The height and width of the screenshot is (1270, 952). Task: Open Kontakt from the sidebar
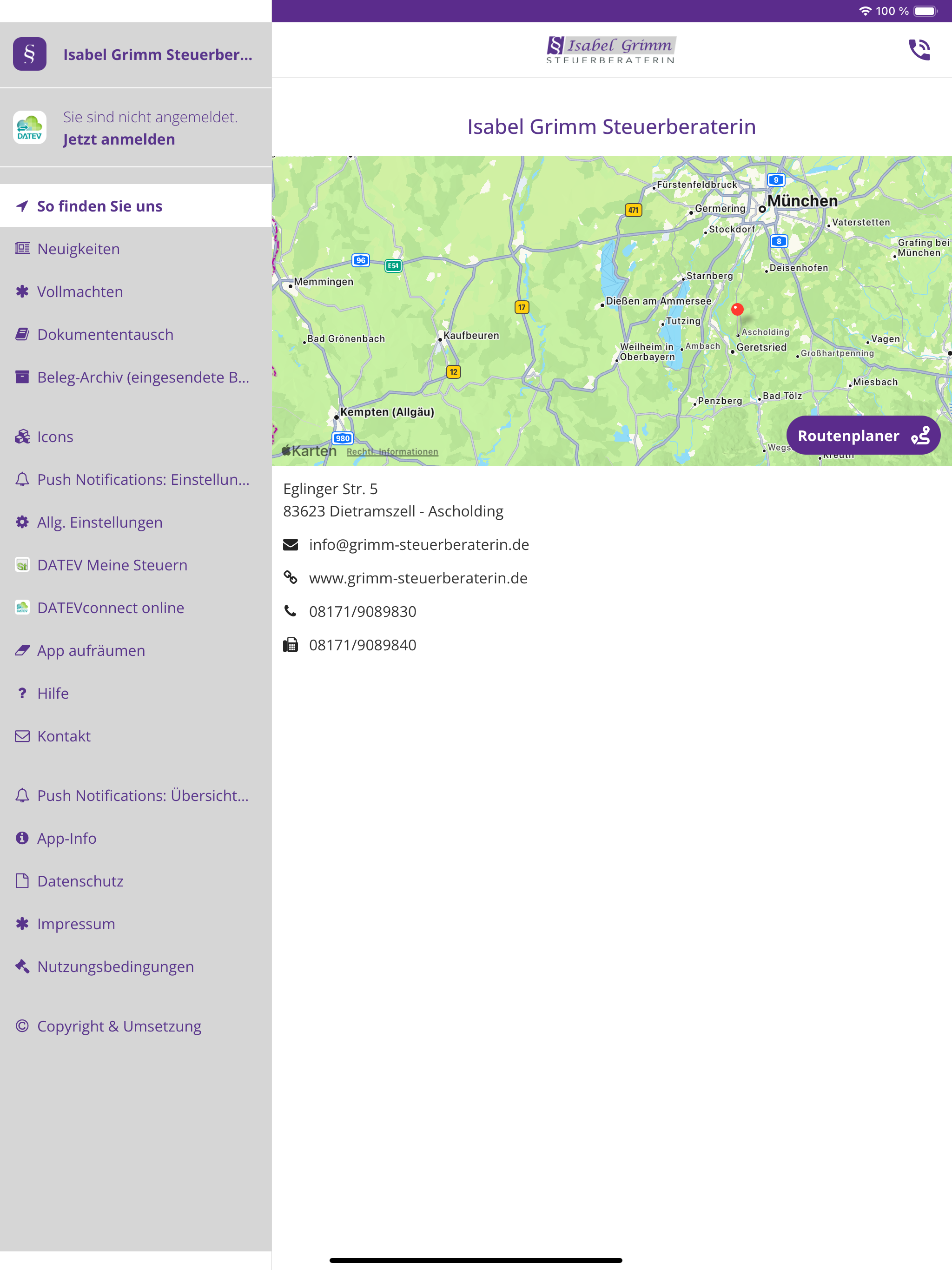coord(136,736)
